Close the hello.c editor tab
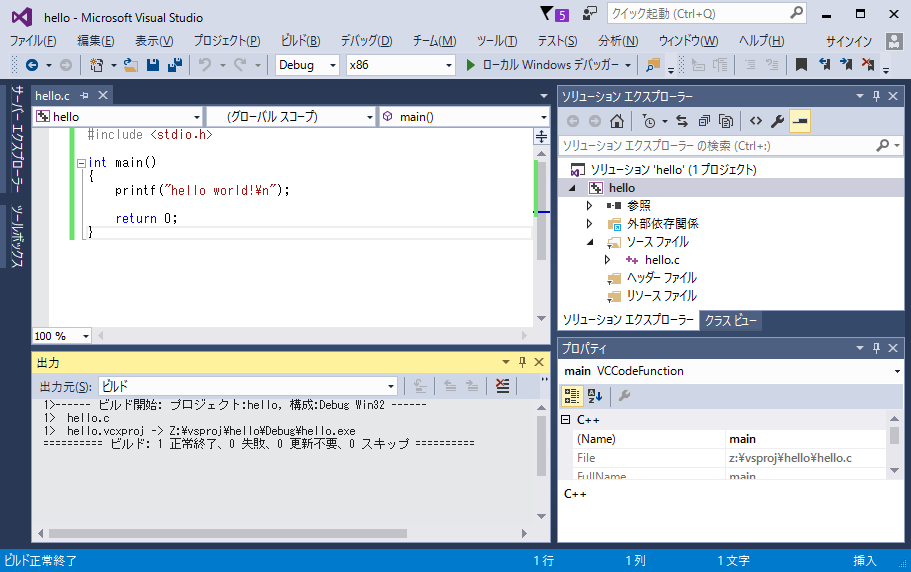 point(103,95)
